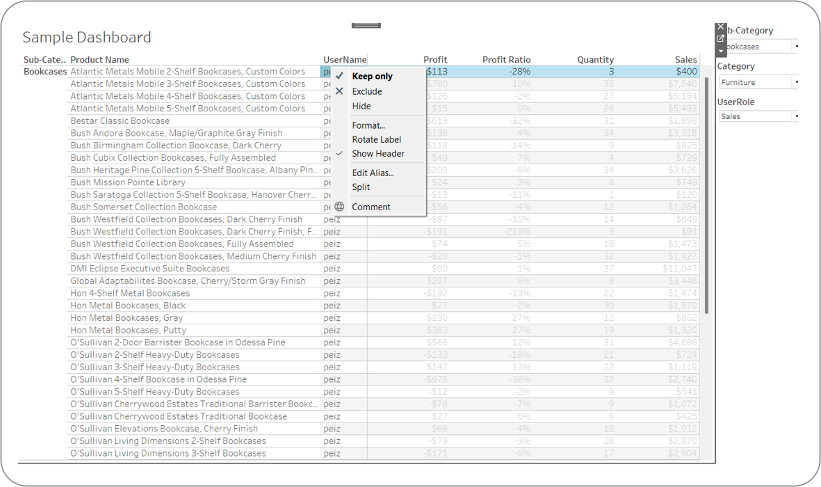Select Bush Andora Bookcase, Maple/Graphite Gray row

click(176, 133)
